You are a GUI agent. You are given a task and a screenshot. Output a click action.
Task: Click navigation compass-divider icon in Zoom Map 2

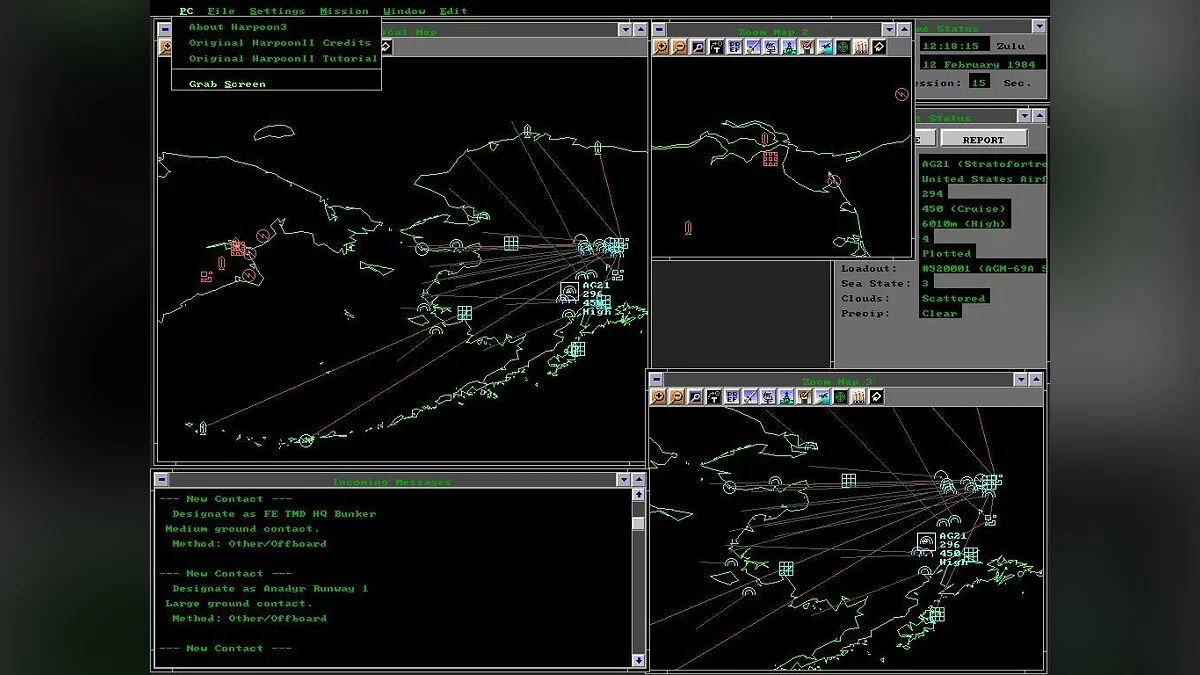pyautogui.click(x=788, y=46)
